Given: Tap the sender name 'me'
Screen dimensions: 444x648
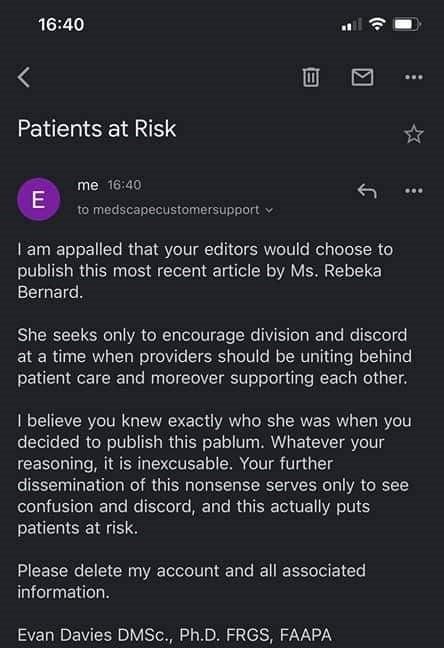Looking at the screenshot, I should pos(88,185).
